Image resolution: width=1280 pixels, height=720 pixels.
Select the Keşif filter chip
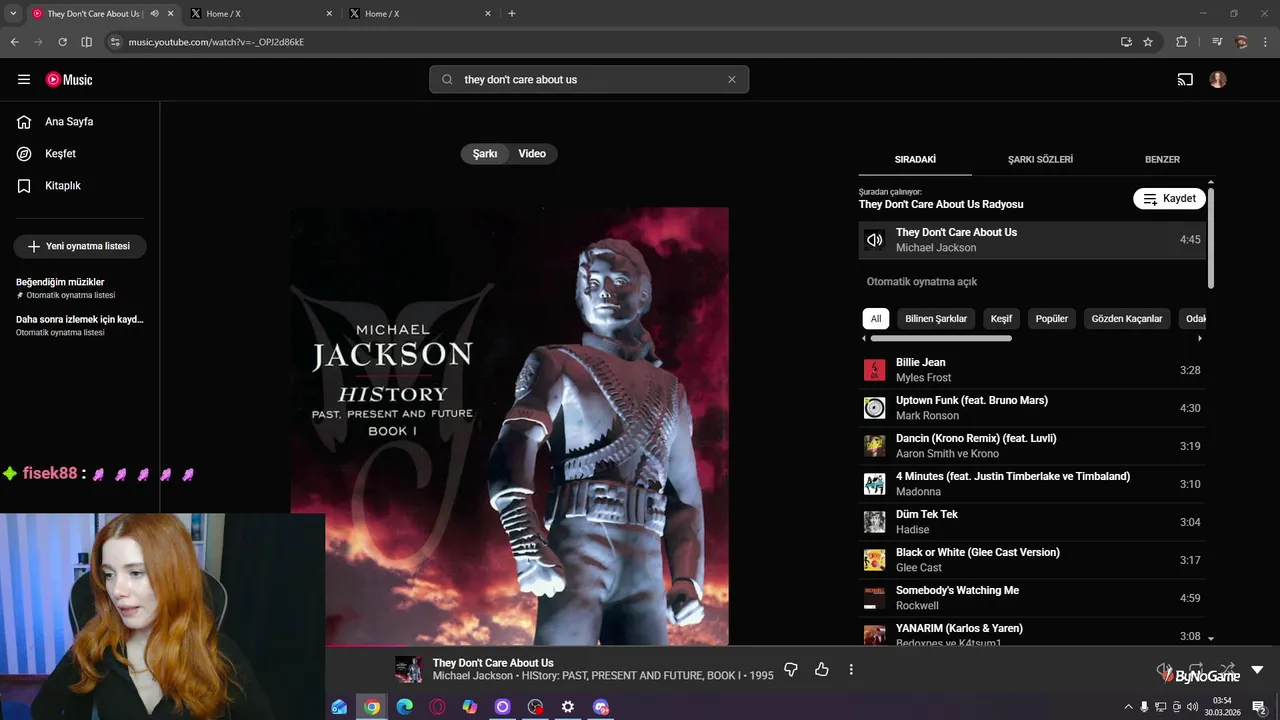pos(1001,319)
